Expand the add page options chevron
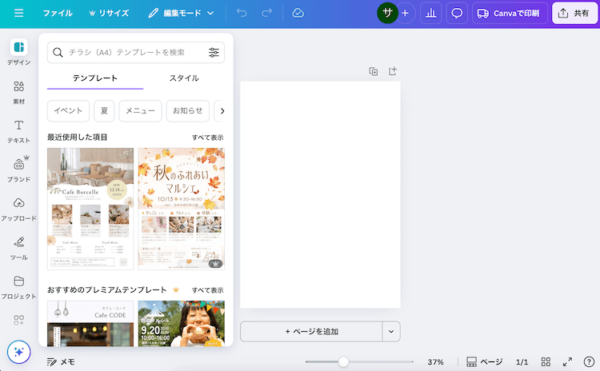The image size is (600, 371). (x=391, y=331)
